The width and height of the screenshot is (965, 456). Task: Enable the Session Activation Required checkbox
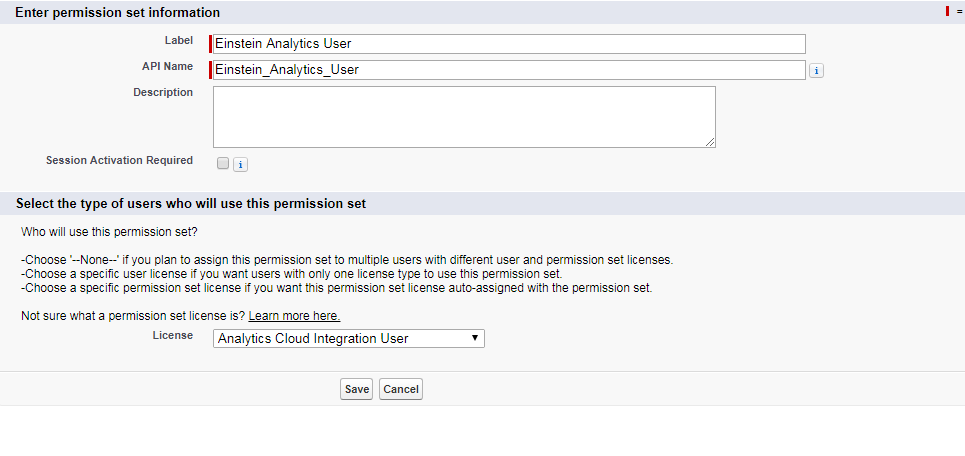point(223,163)
